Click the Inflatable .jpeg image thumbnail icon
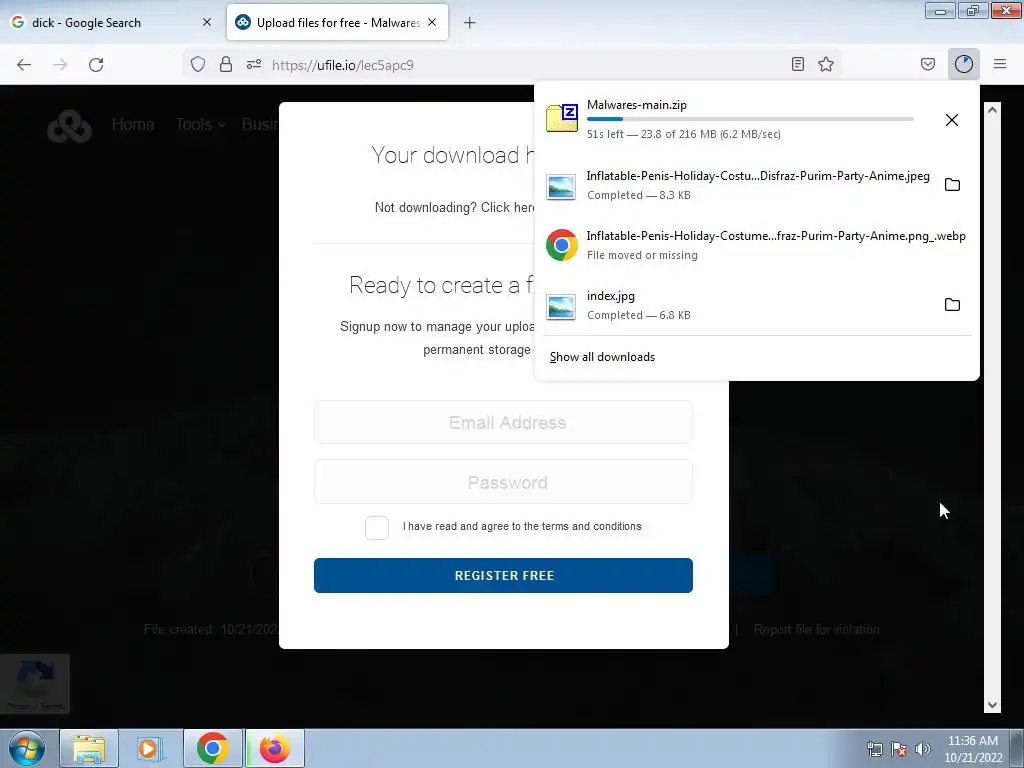 (561, 187)
